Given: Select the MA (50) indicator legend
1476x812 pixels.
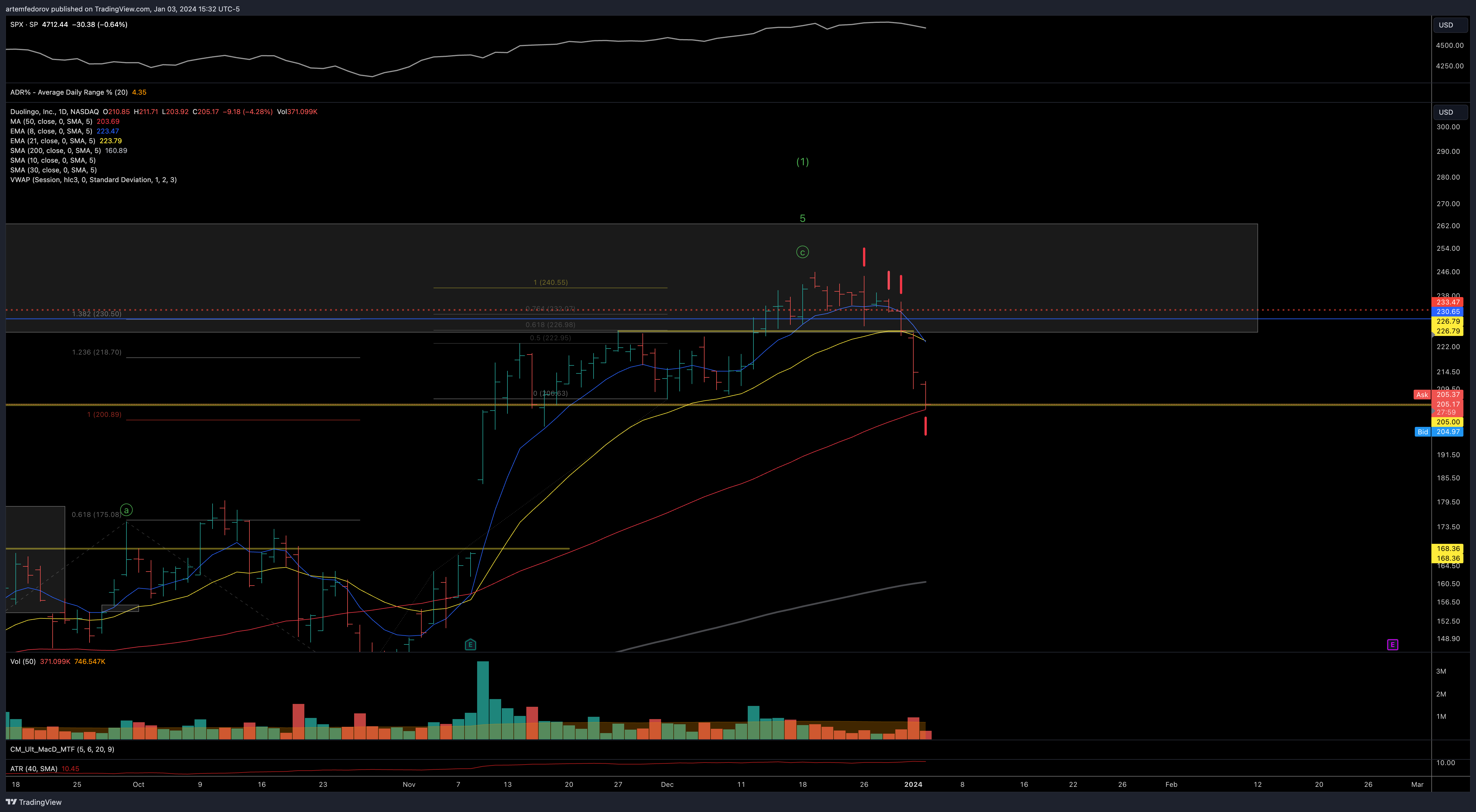Looking at the screenshot, I should tap(51, 122).
